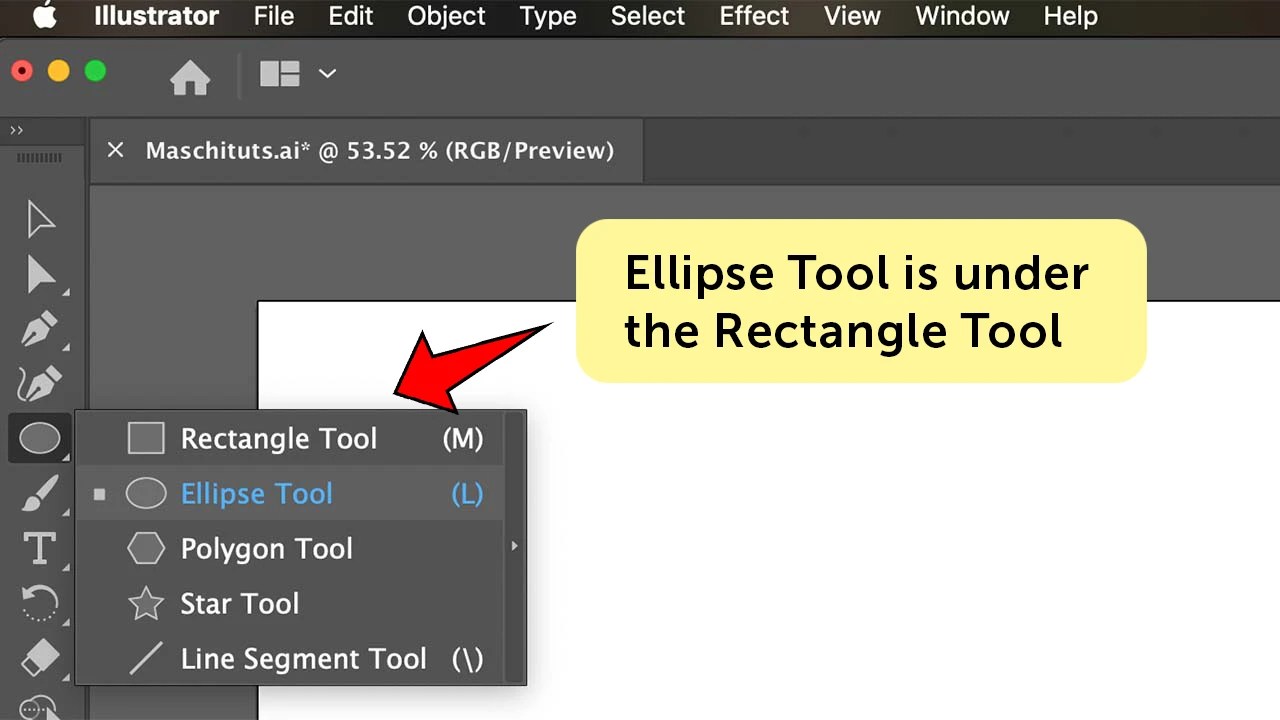1280x720 pixels.
Task: Open the Select menu
Action: point(648,16)
